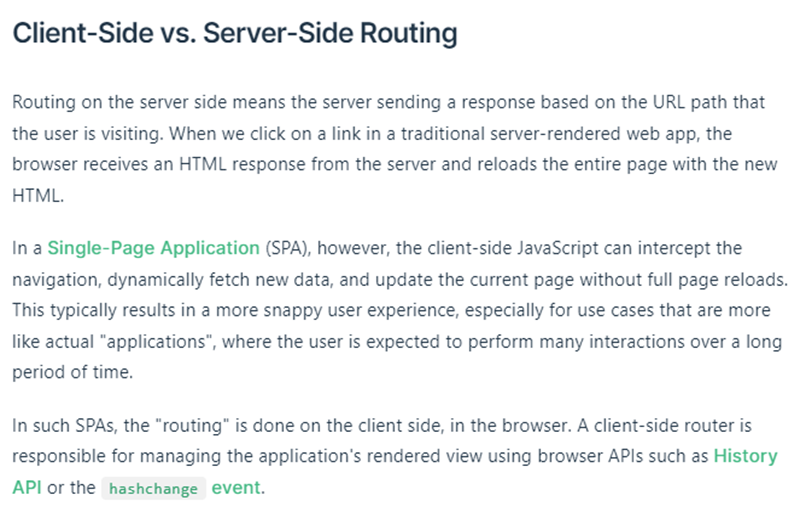Click the sentence starting "This typically results in"

click(397, 341)
